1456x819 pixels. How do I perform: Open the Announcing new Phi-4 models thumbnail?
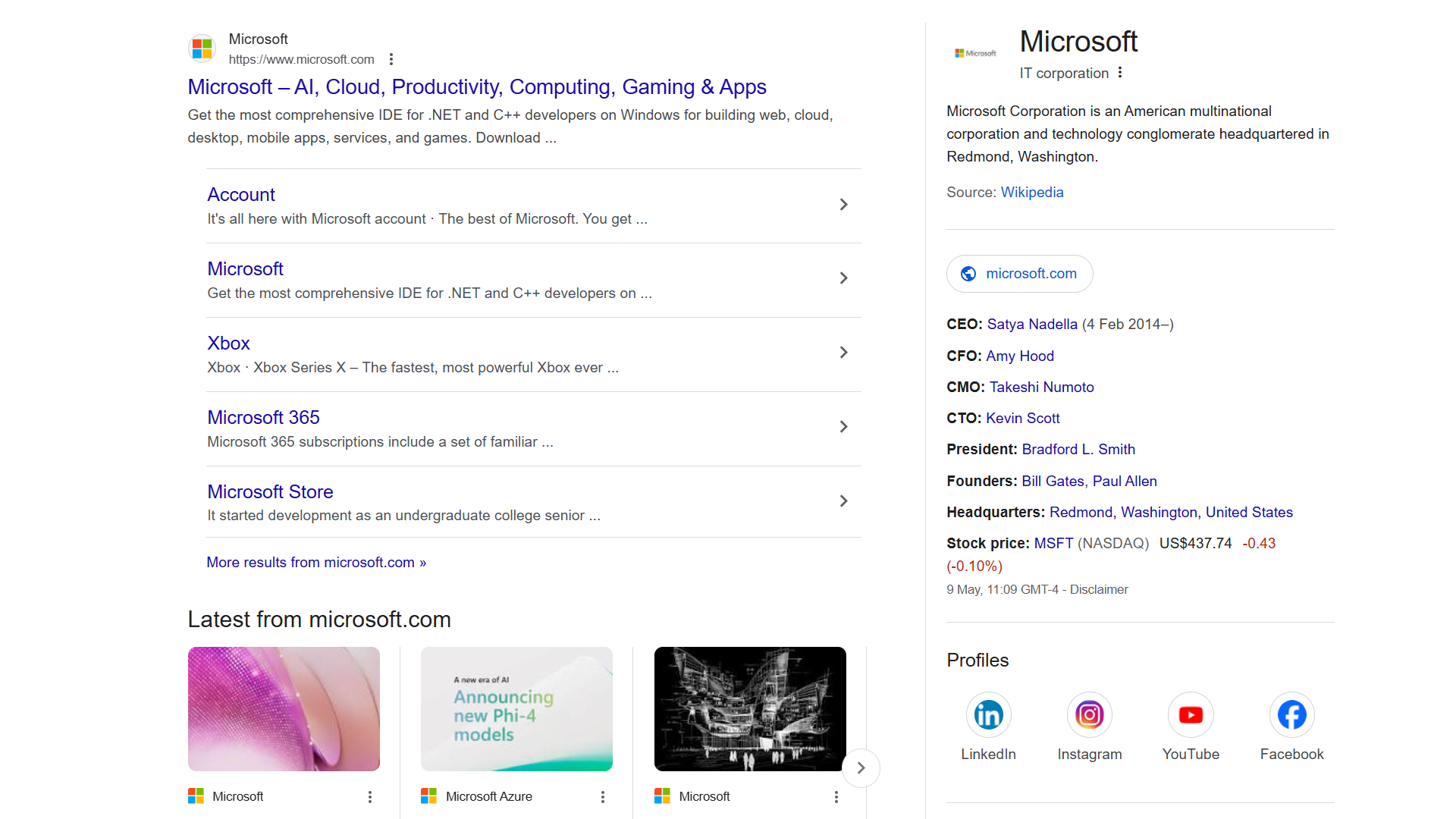click(x=516, y=709)
